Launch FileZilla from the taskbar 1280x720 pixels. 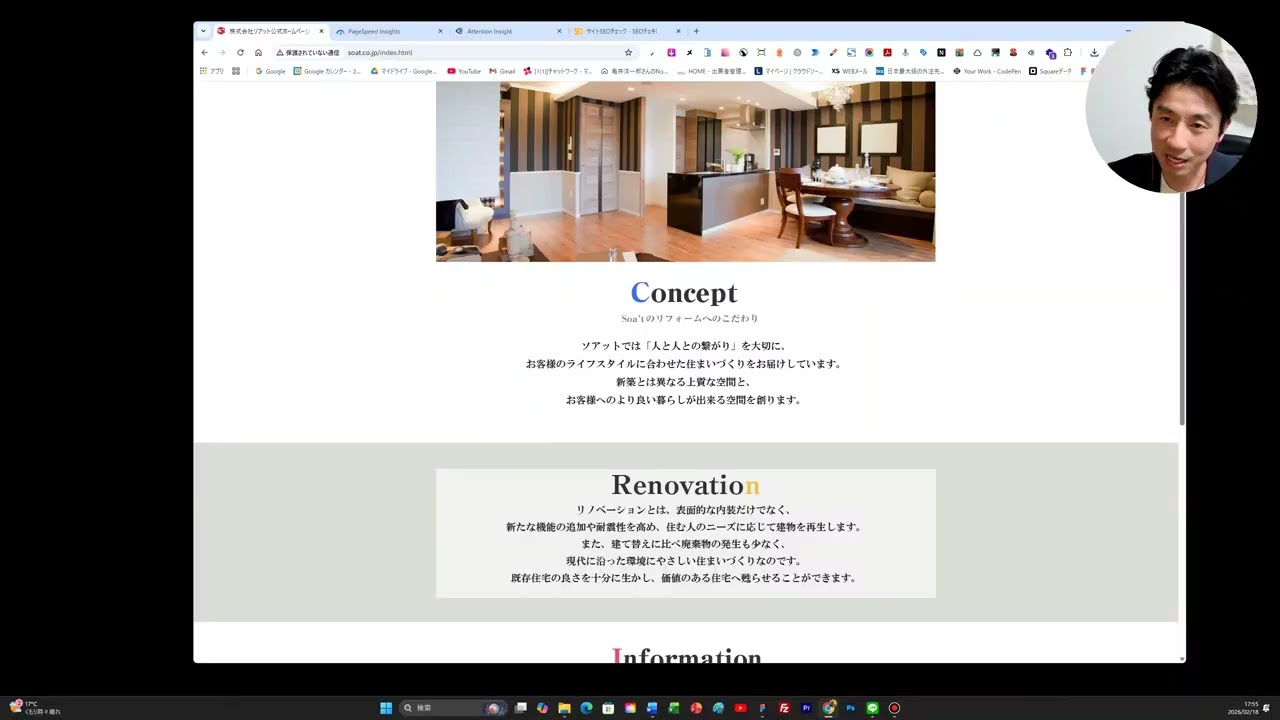click(784, 708)
